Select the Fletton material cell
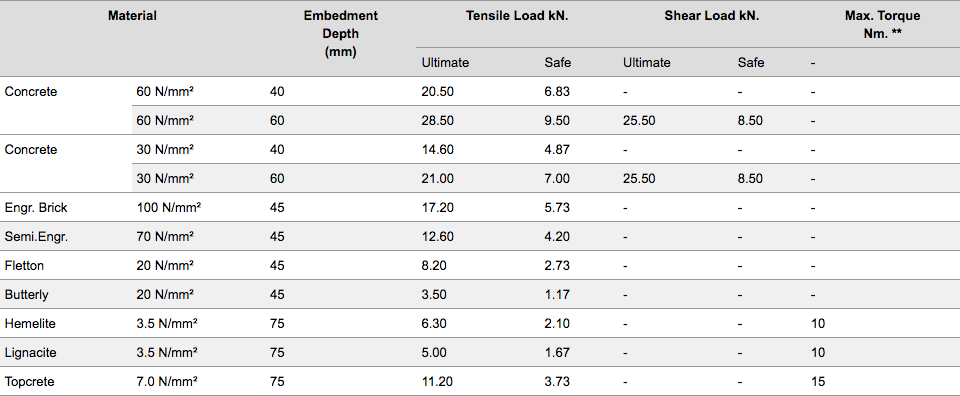This screenshot has width=960, height=396. [24, 266]
